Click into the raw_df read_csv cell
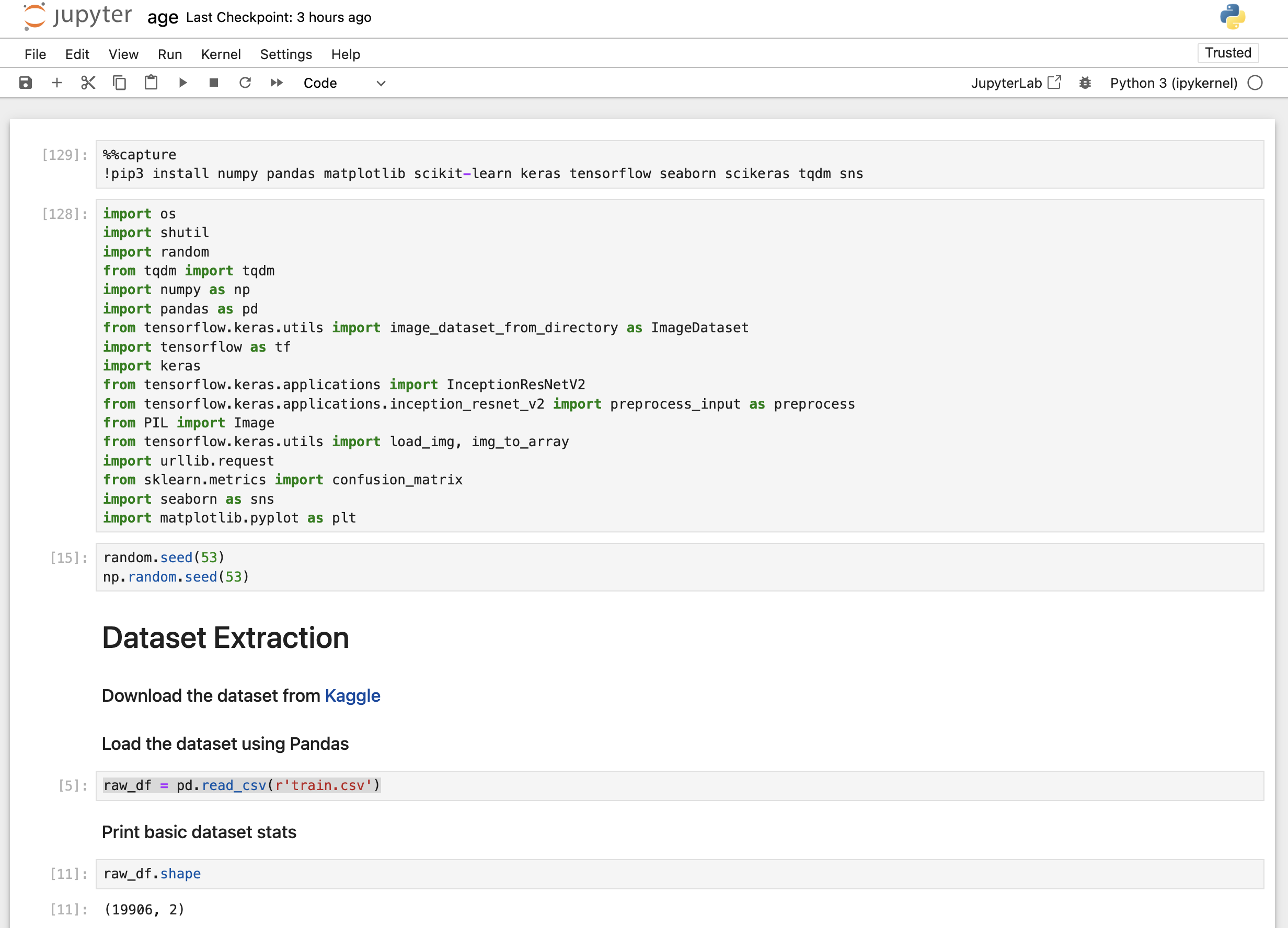 pos(682,785)
